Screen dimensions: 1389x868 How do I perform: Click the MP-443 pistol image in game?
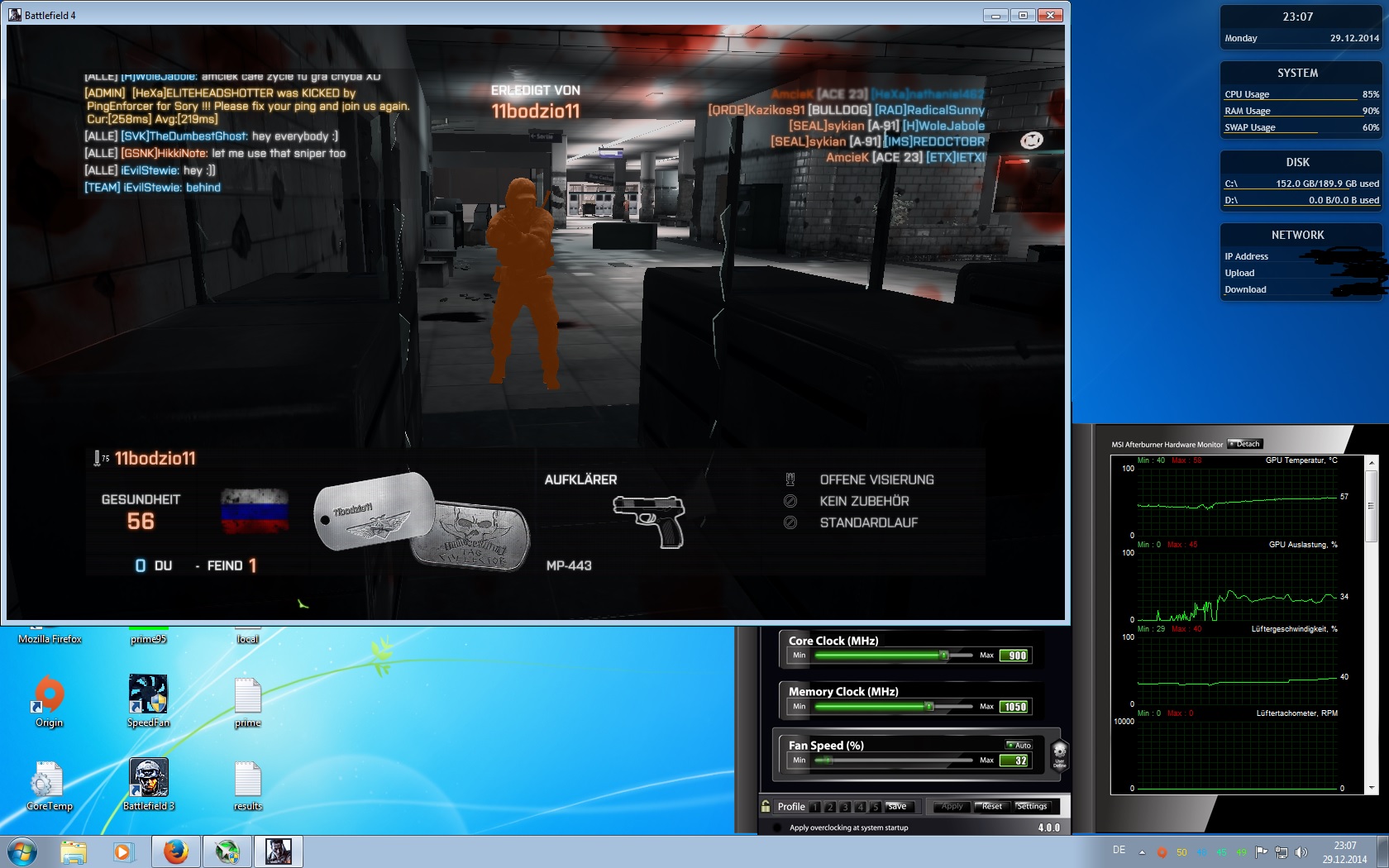650,522
